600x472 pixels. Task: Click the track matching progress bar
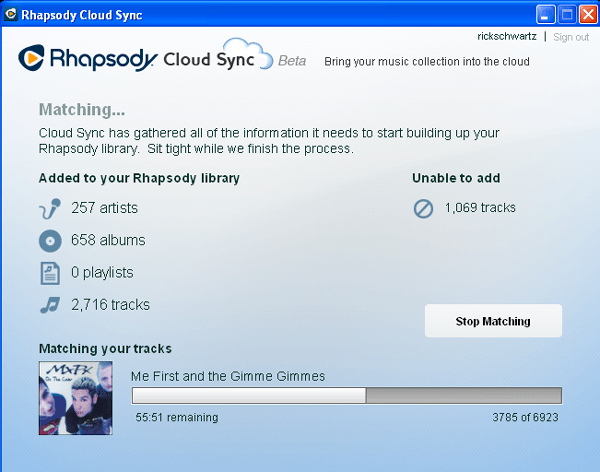coord(347,396)
